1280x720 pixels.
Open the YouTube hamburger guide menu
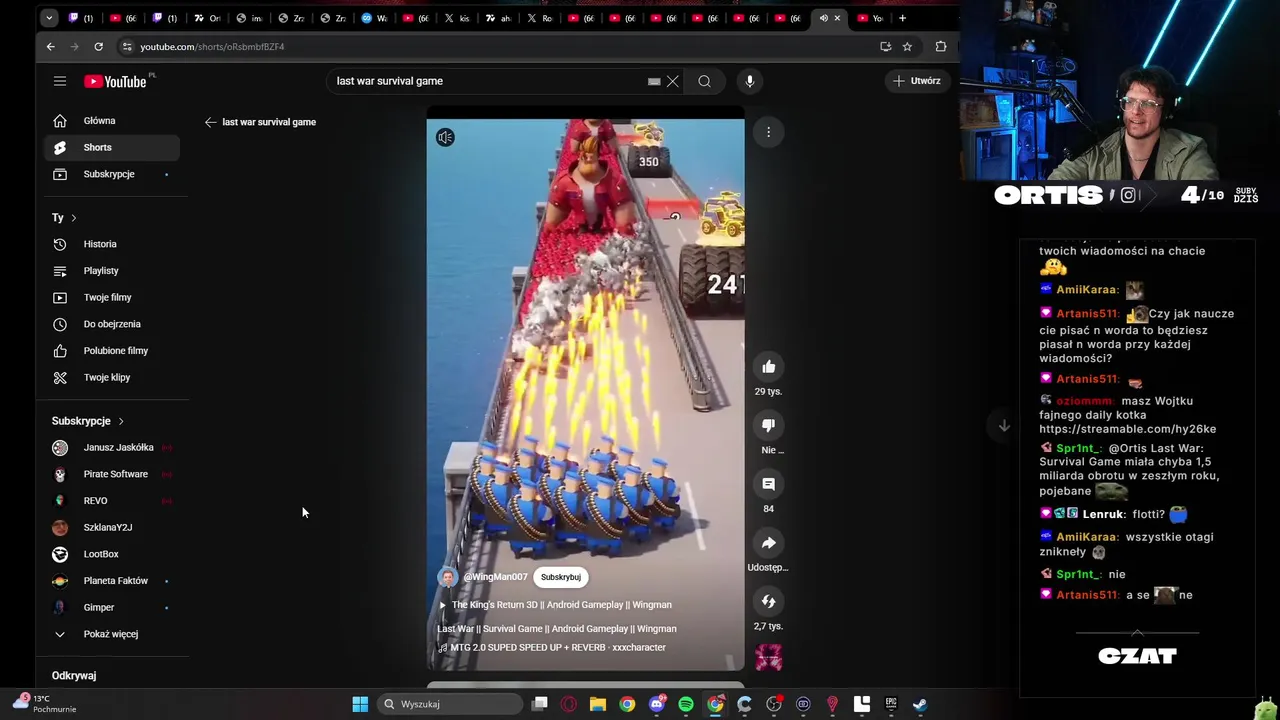click(x=60, y=81)
